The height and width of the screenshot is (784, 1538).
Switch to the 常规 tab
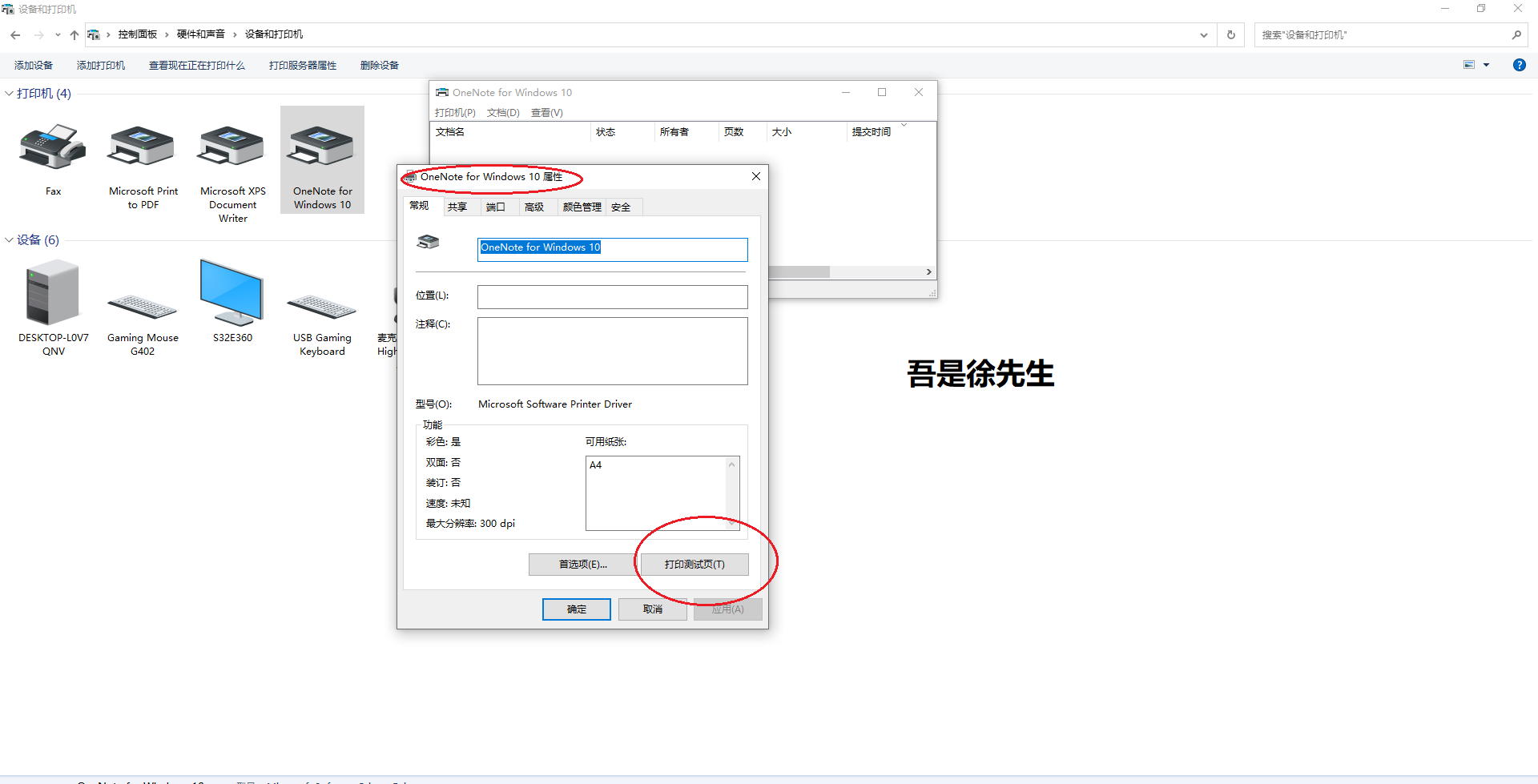(419, 206)
